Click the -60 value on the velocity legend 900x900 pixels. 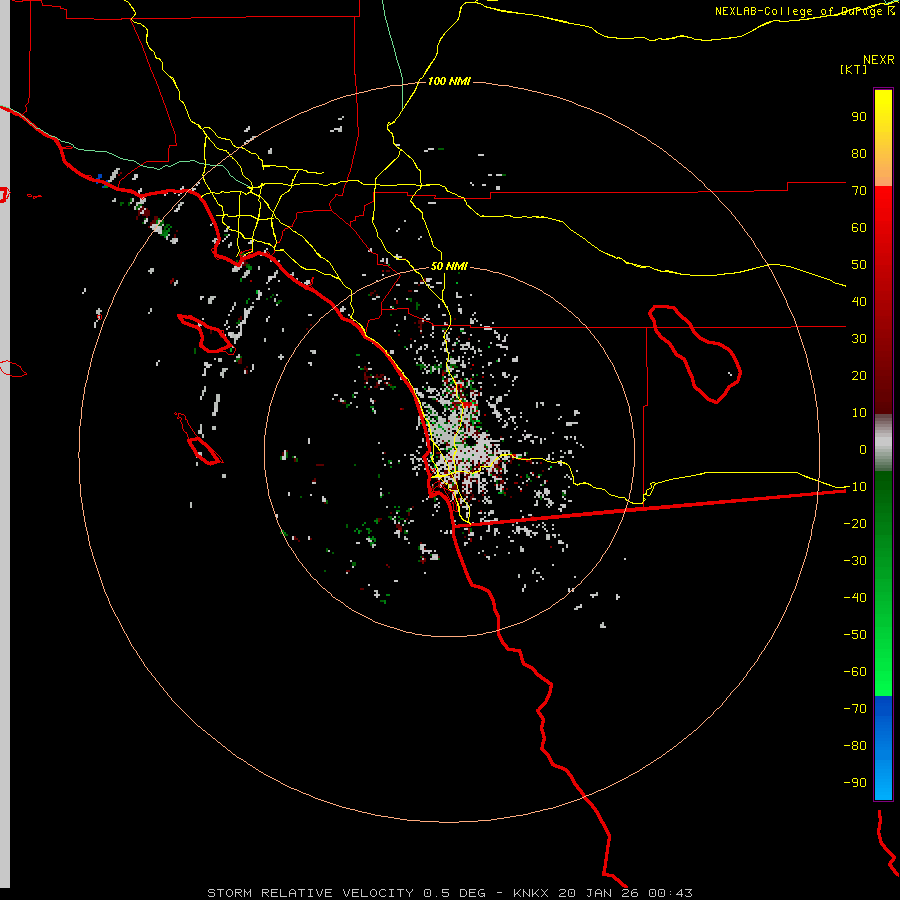pos(855,672)
